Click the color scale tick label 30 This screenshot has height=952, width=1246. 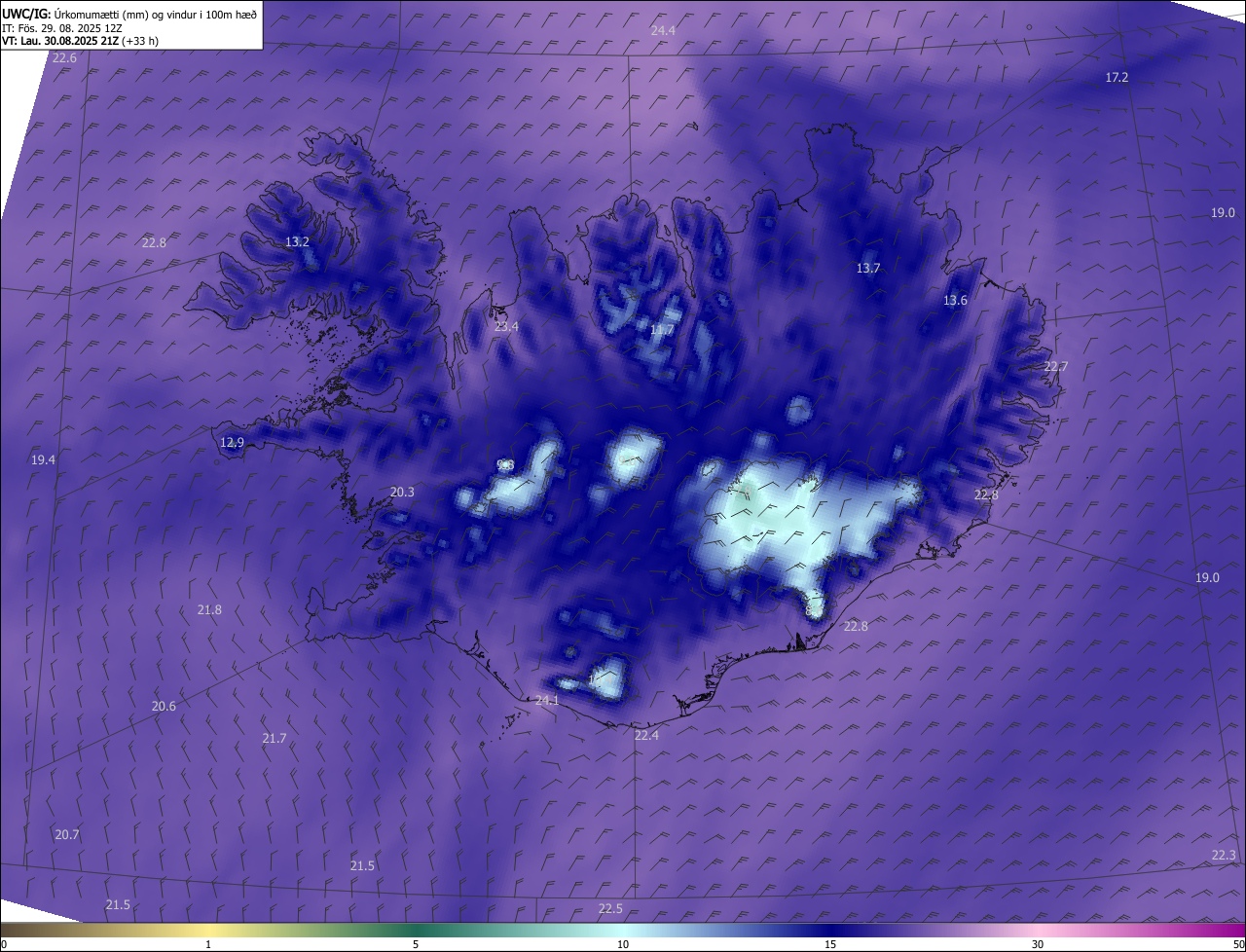point(1038,944)
